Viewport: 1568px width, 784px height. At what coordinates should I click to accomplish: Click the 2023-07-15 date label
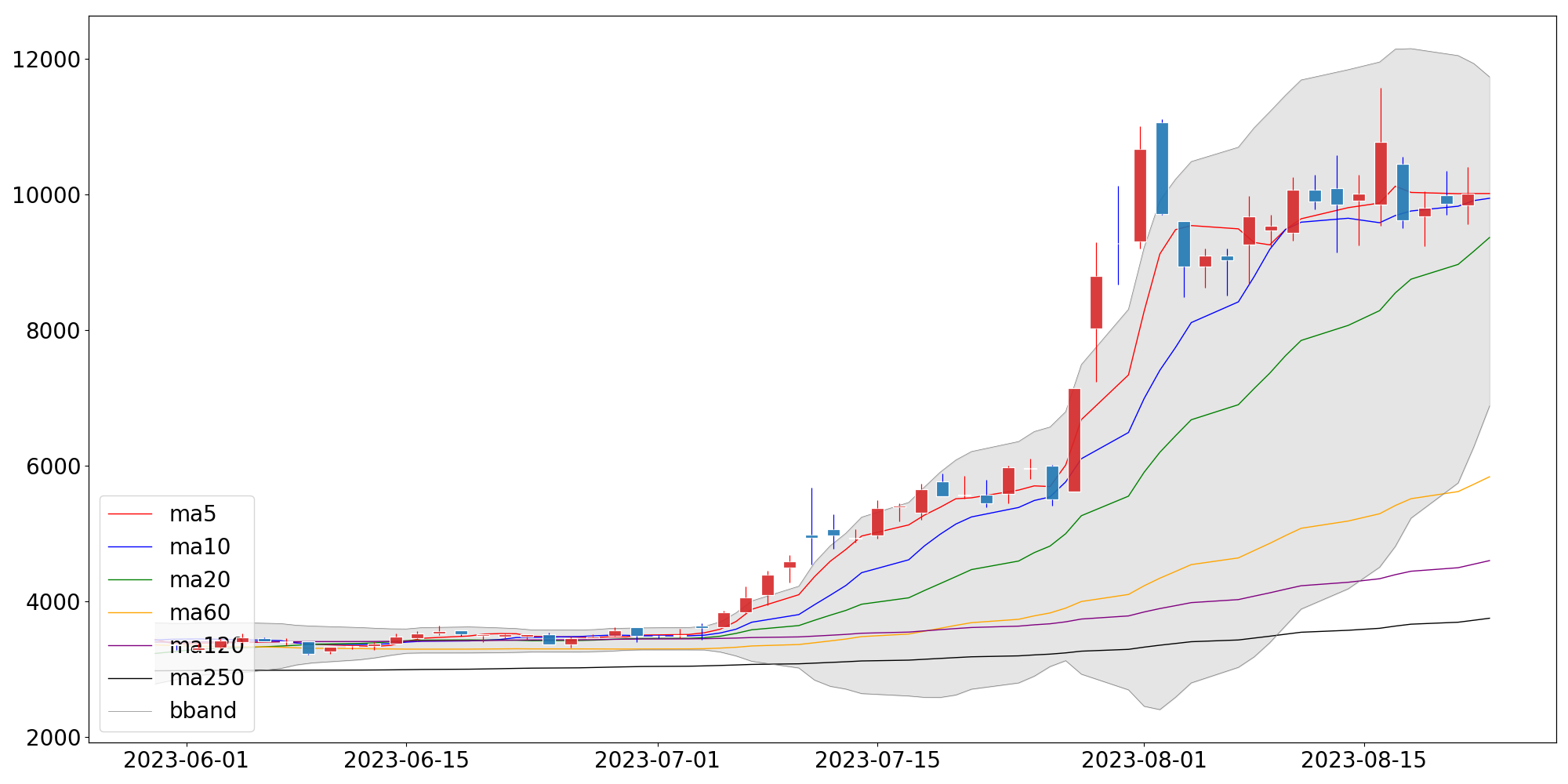[x=877, y=761]
